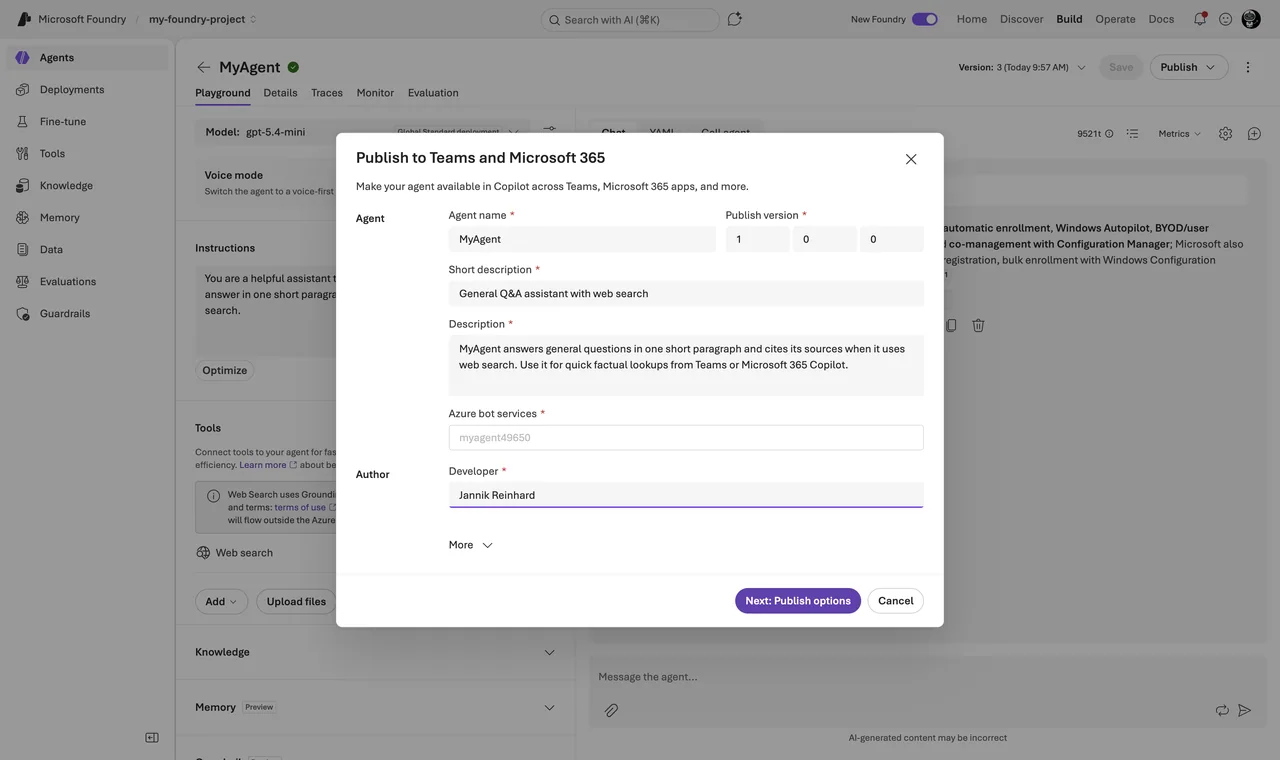
Task: Open the Memory sidebar section
Action: pos(88,218)
